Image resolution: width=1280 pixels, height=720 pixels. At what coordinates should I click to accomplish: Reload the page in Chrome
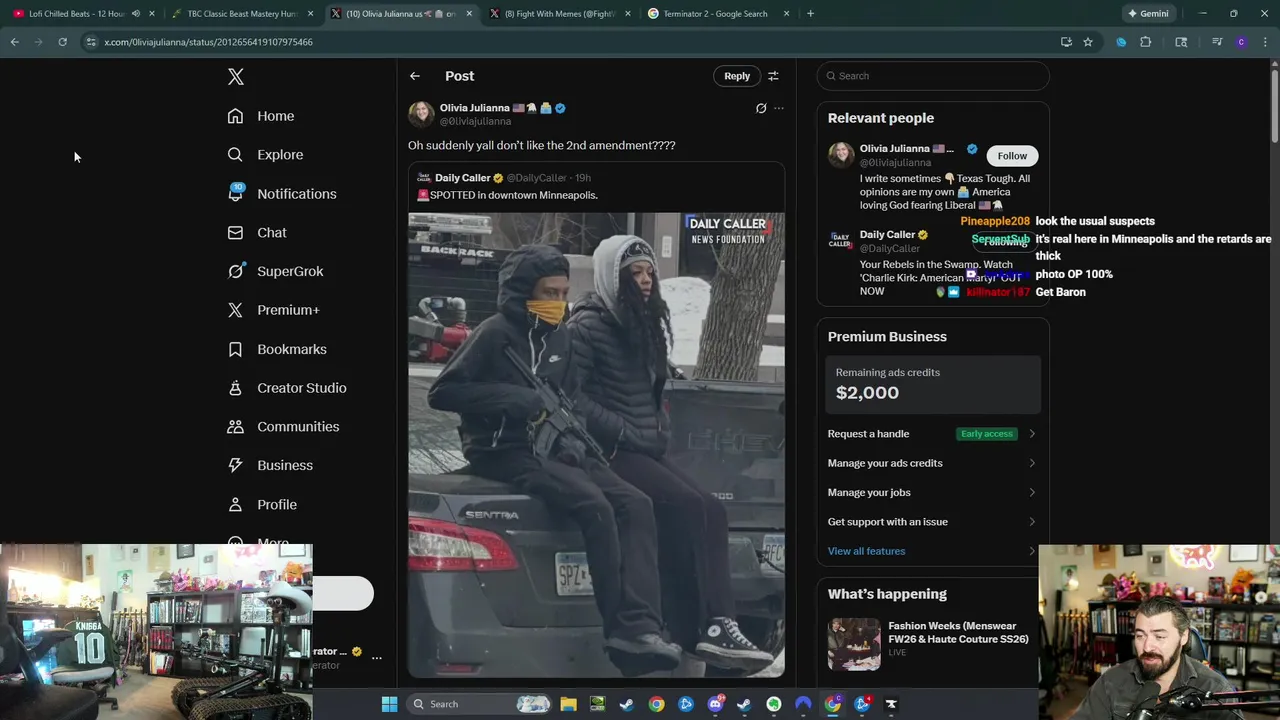click(x=62, y=42)
